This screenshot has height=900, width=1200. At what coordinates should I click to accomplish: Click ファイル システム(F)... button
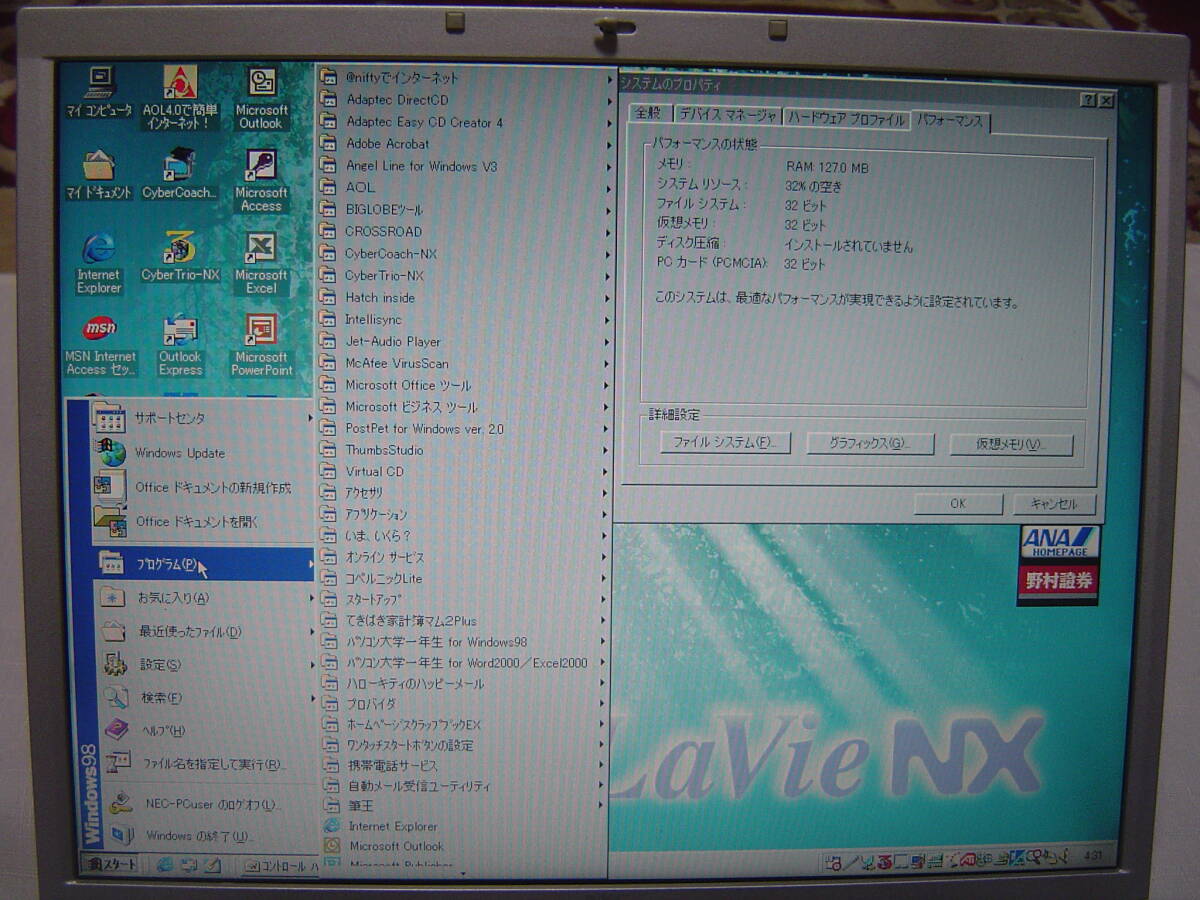[724, 441]
